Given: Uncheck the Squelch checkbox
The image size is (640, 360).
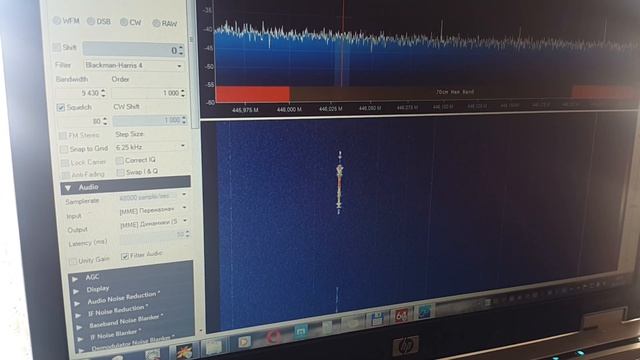Looking at the screenshot, I should pos(61,107).
